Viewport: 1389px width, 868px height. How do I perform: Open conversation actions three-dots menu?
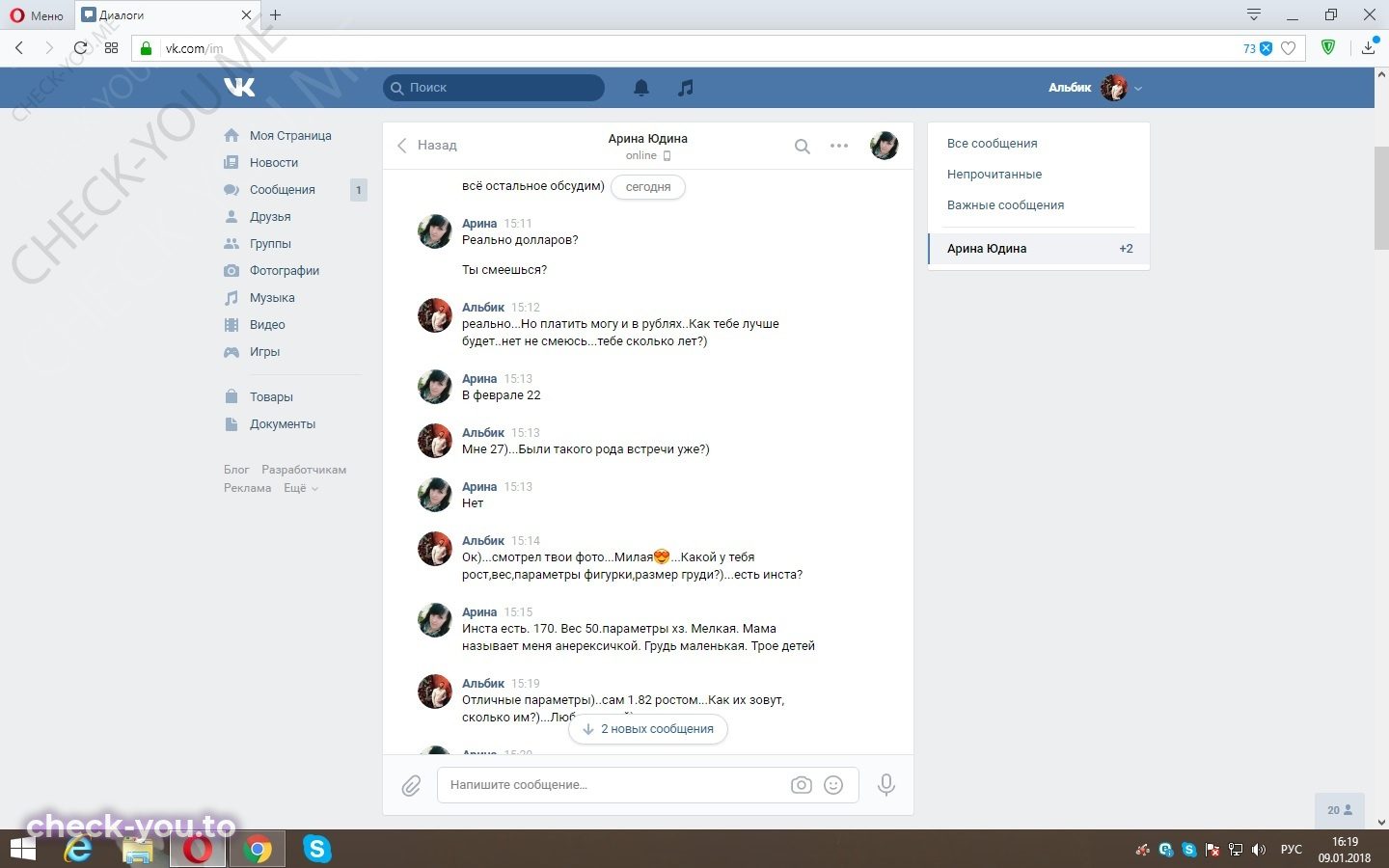[839, 146]
